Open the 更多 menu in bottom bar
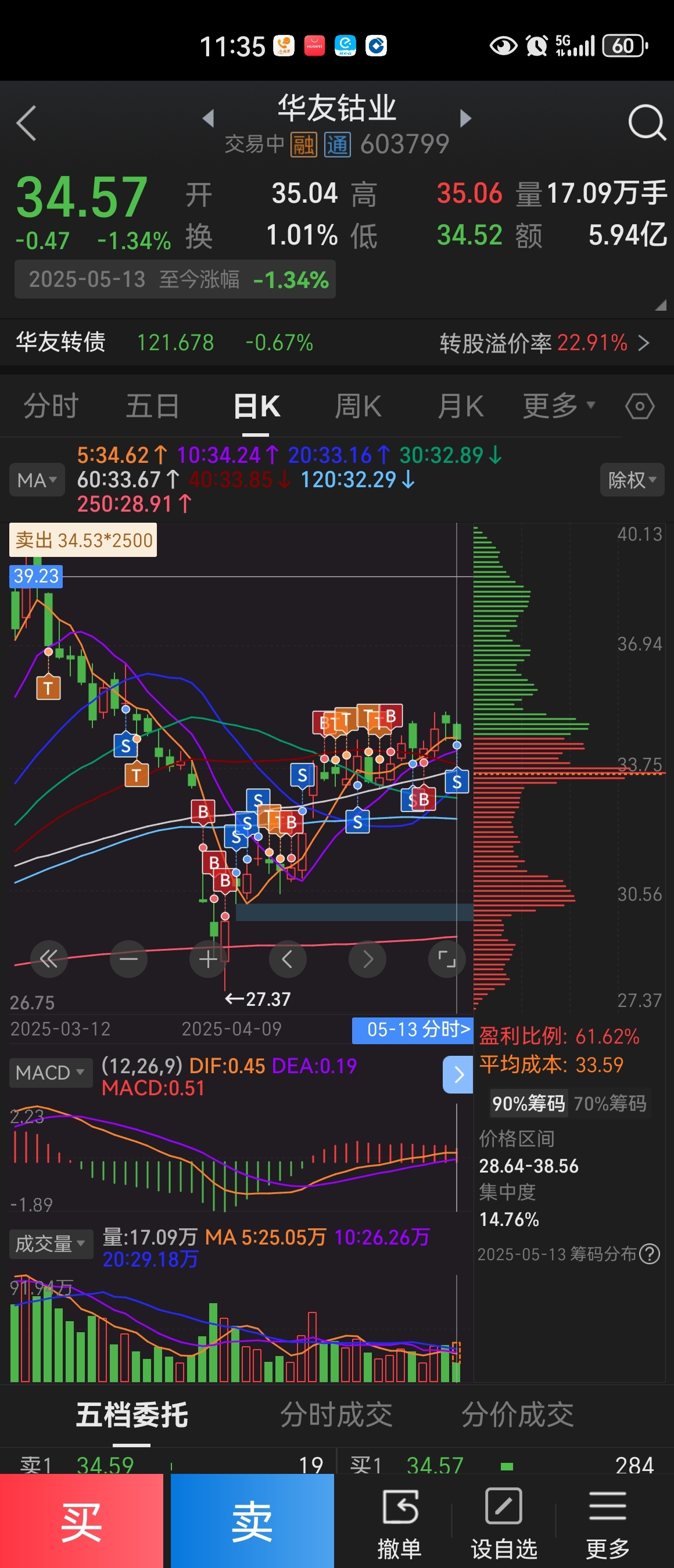 607,1524
